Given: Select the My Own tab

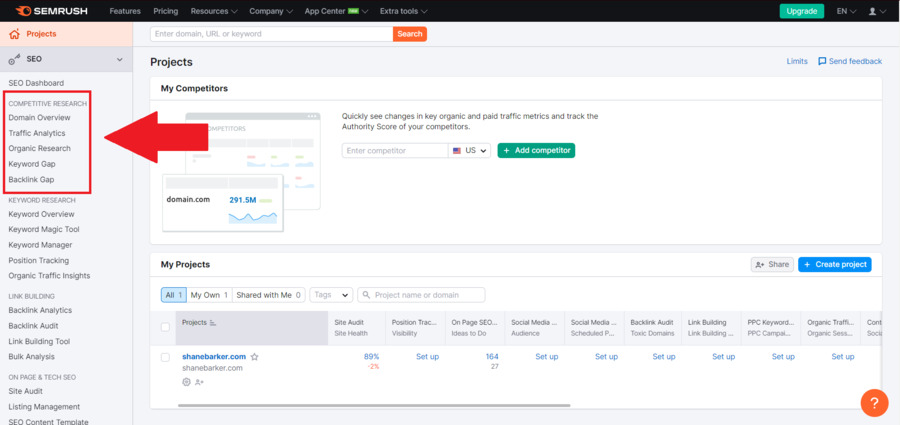Looking at the screenshot, I should (210, 295).
